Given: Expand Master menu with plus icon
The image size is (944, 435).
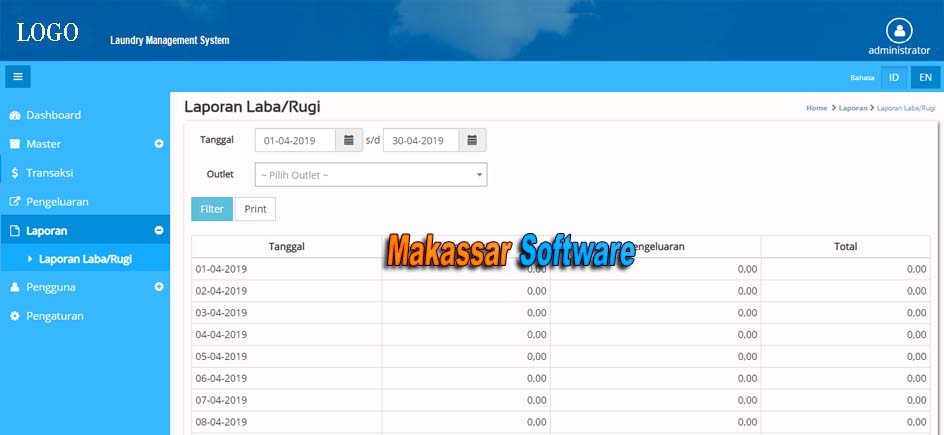Looking at the screenshot, I should [x=159, y=144].
